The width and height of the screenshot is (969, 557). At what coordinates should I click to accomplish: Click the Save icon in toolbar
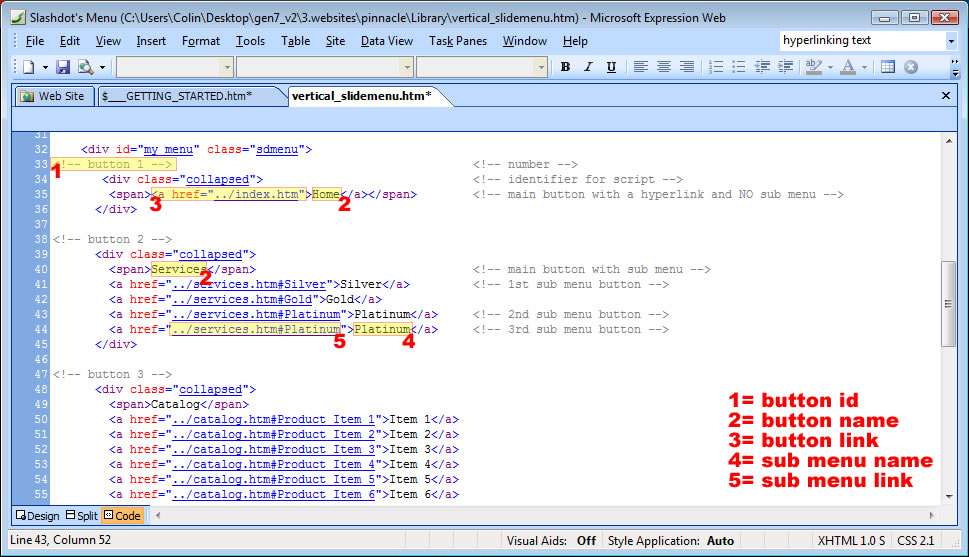pos(63,67)
